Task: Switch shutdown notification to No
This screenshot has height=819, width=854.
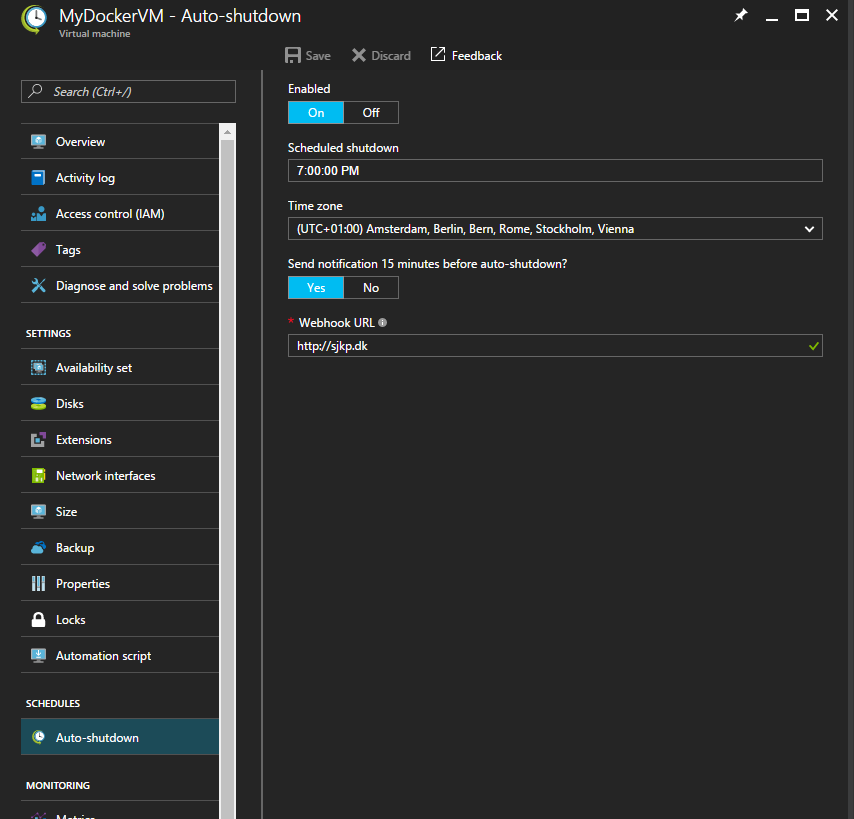Action: click(370, 287)
